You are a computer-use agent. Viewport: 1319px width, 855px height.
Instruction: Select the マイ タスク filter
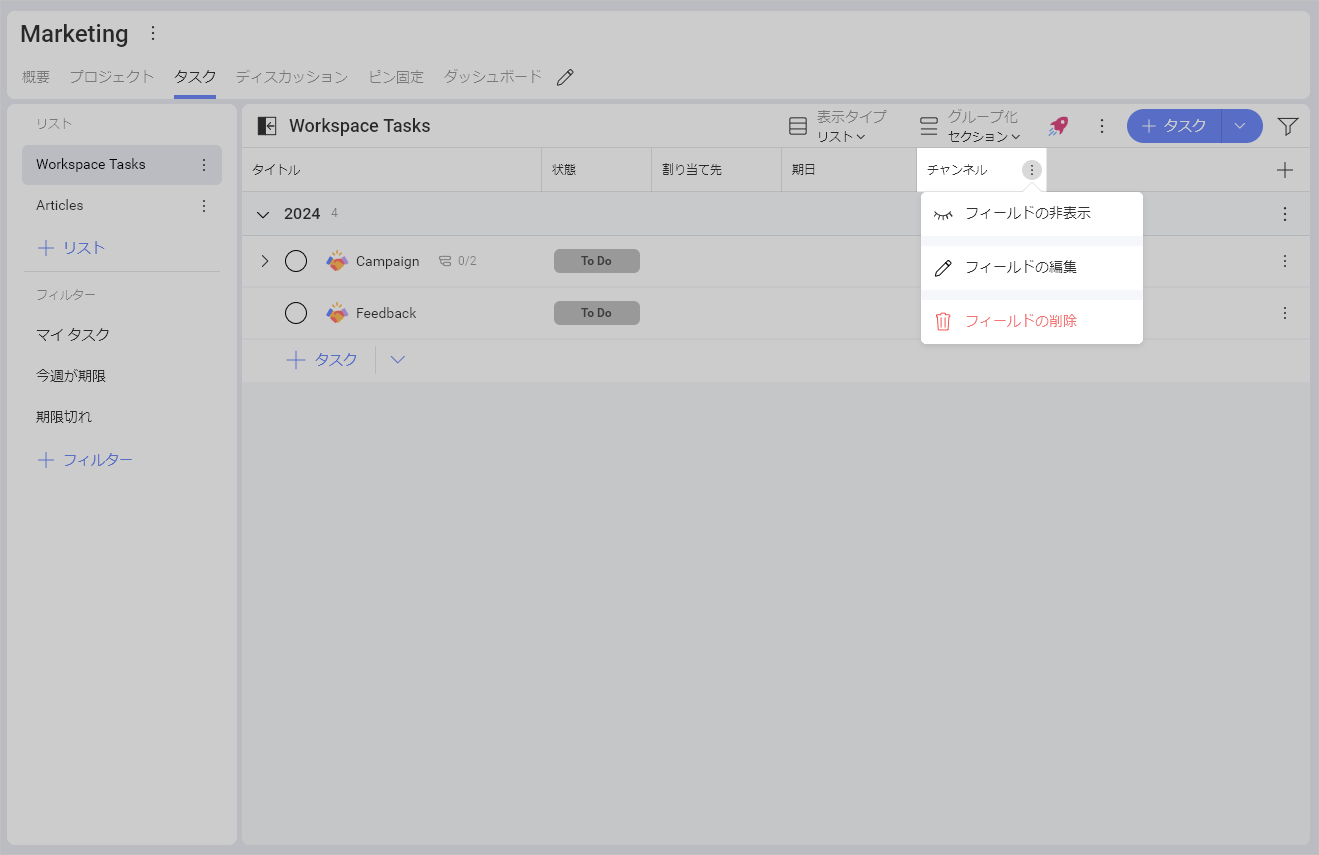tap(73, 335)
